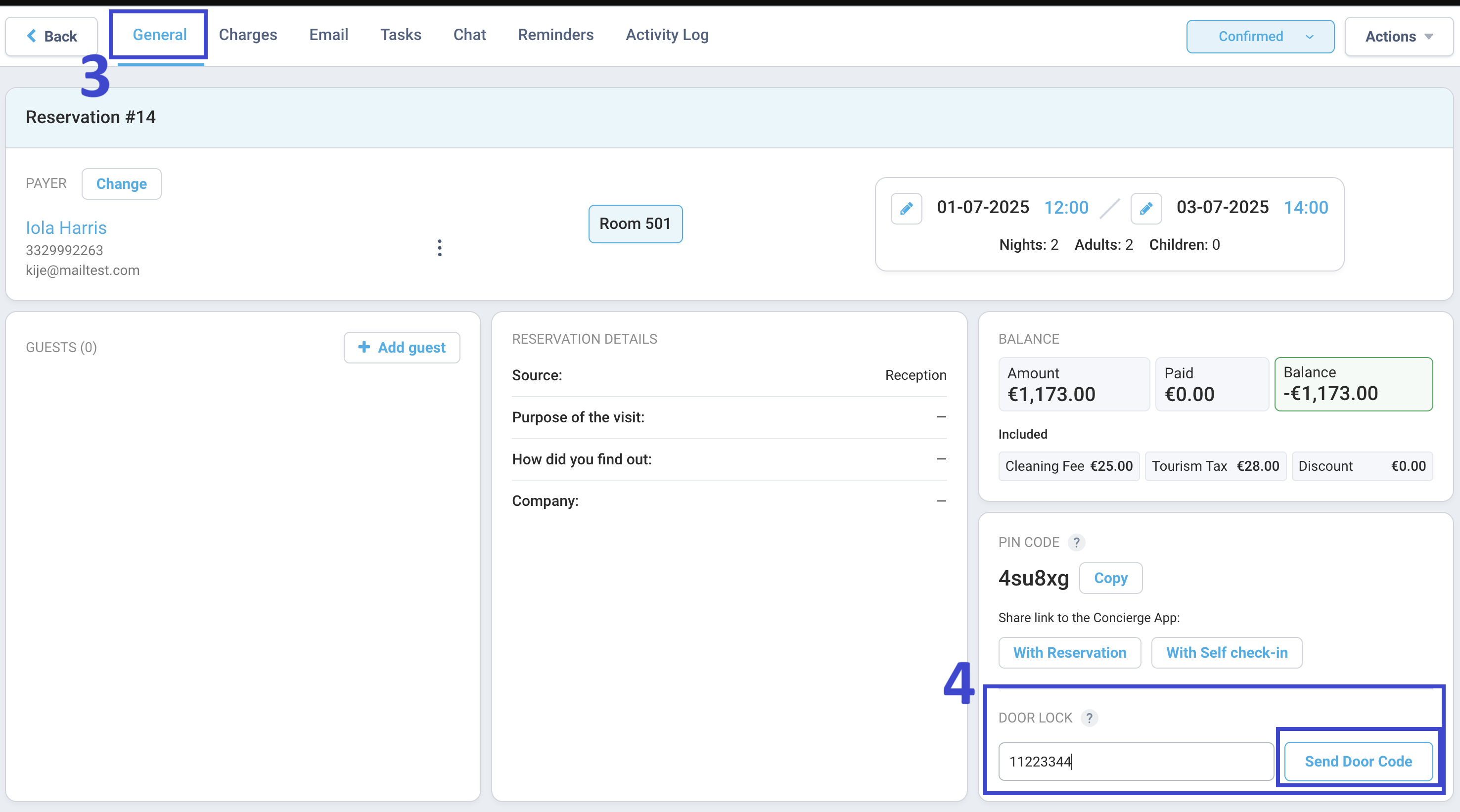The height and width of the screenshot is (812, 1460).
Task: Click the GUESTS (0) heading
Action: point(61,347)
